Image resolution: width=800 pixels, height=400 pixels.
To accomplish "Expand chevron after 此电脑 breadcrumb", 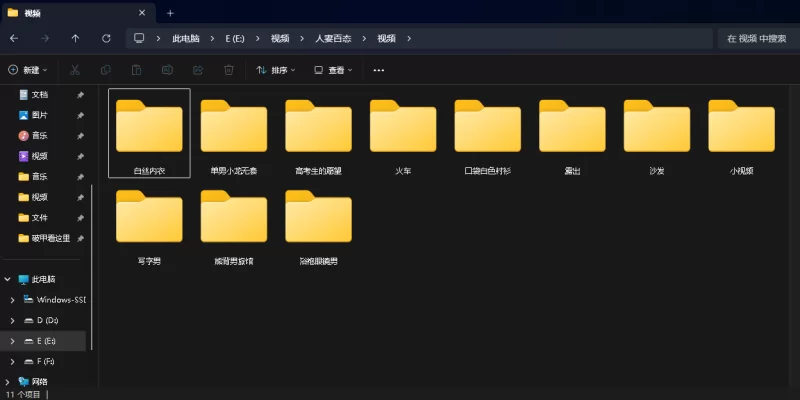I will click(212, 38).
